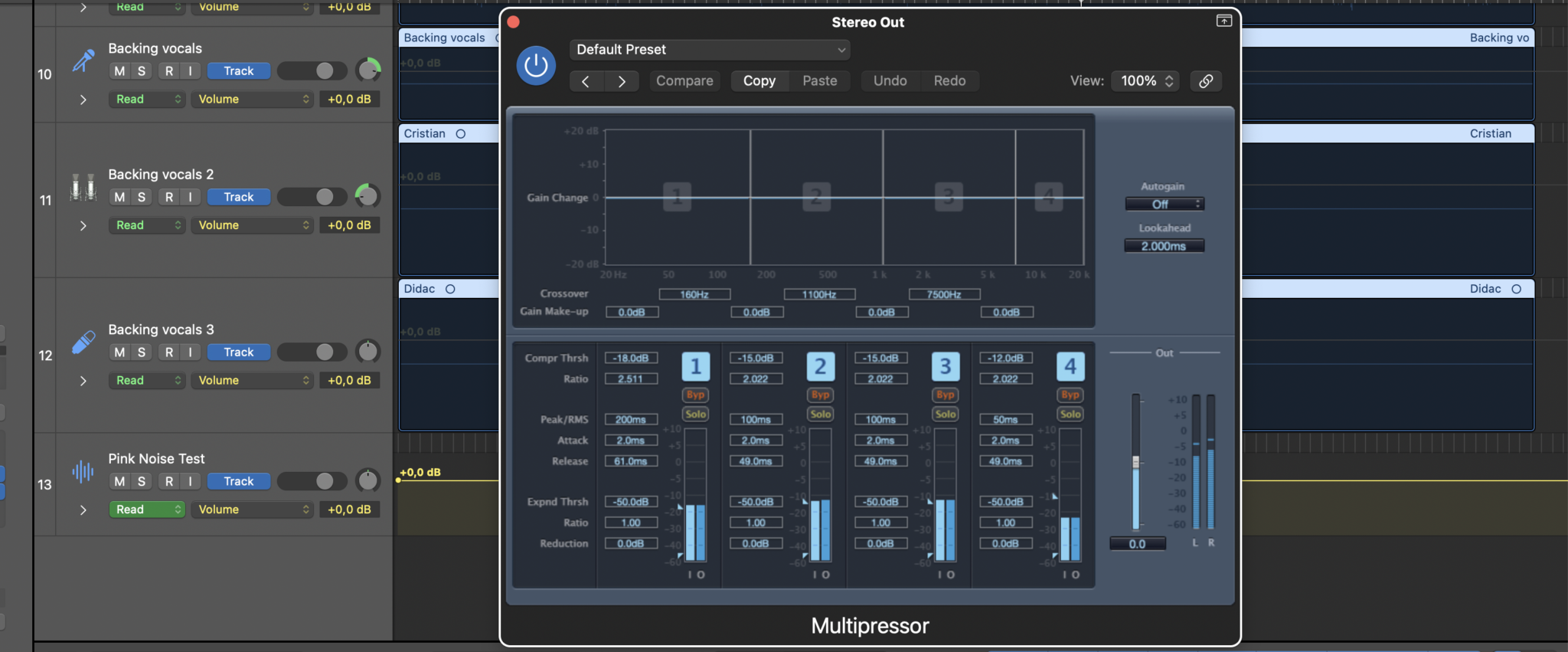1568x652 pixels.
Task: Click the plugin window expand icon
Action: click(x=1223, y=21)
